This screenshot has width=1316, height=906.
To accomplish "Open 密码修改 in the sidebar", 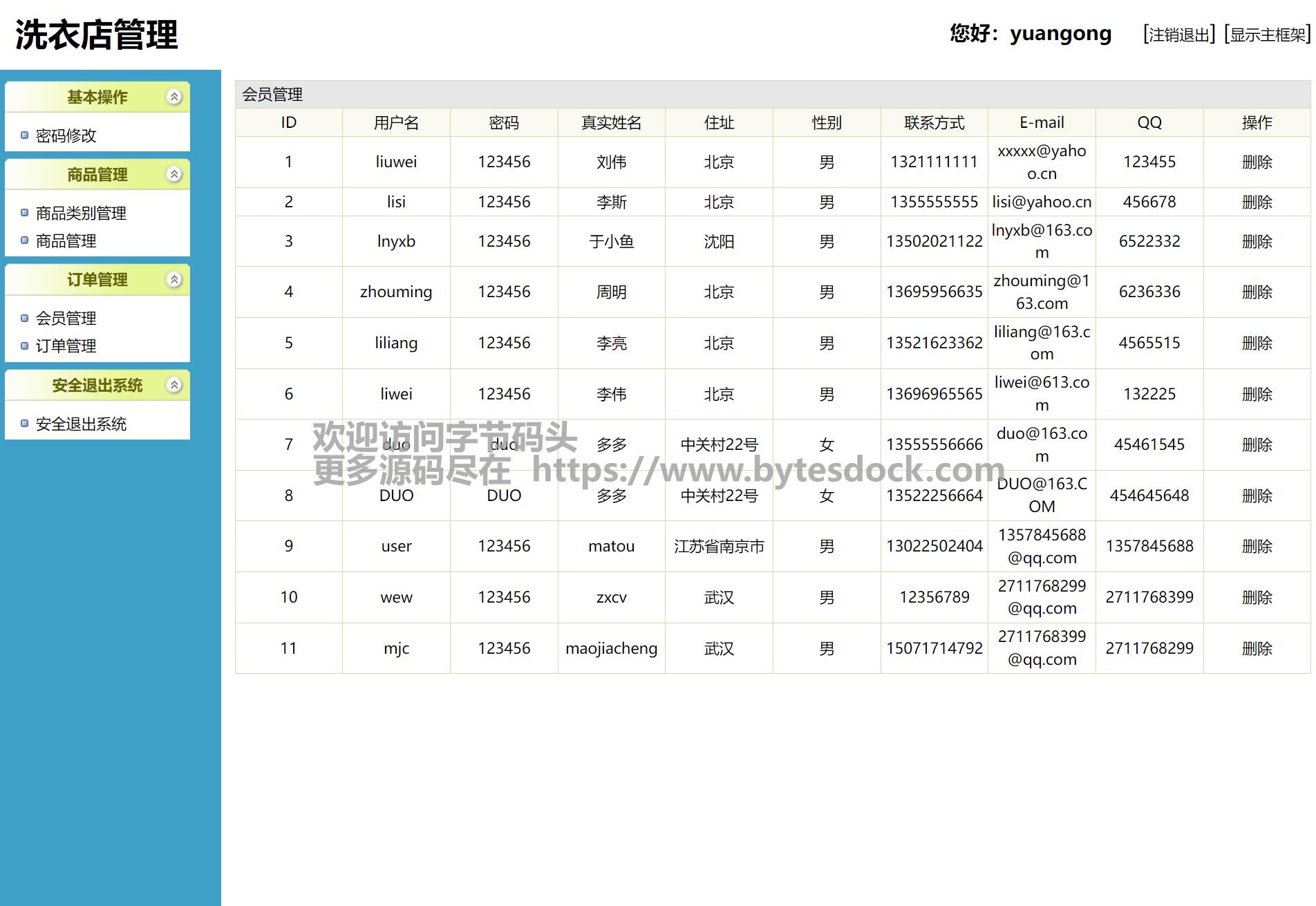I will tap(66, 135).
